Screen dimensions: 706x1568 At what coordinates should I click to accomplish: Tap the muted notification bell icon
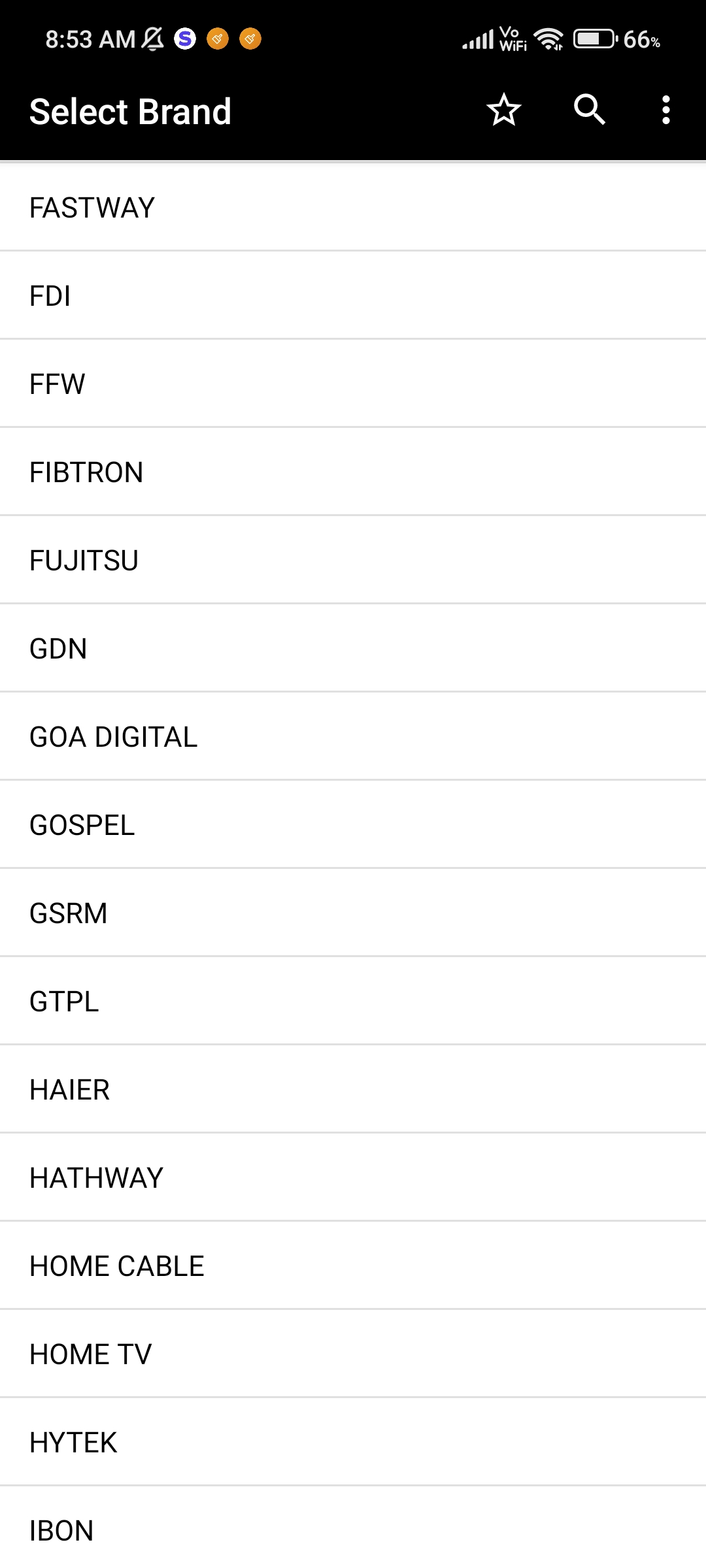(x=153, y=39)
